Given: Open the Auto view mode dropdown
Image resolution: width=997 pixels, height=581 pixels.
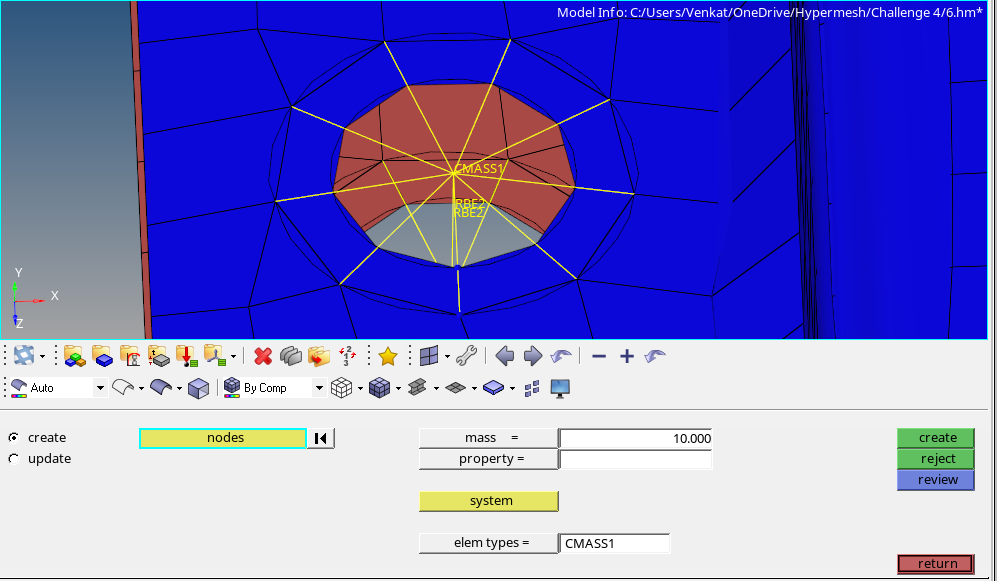Looking at the screenshot, I should (98, 387).
